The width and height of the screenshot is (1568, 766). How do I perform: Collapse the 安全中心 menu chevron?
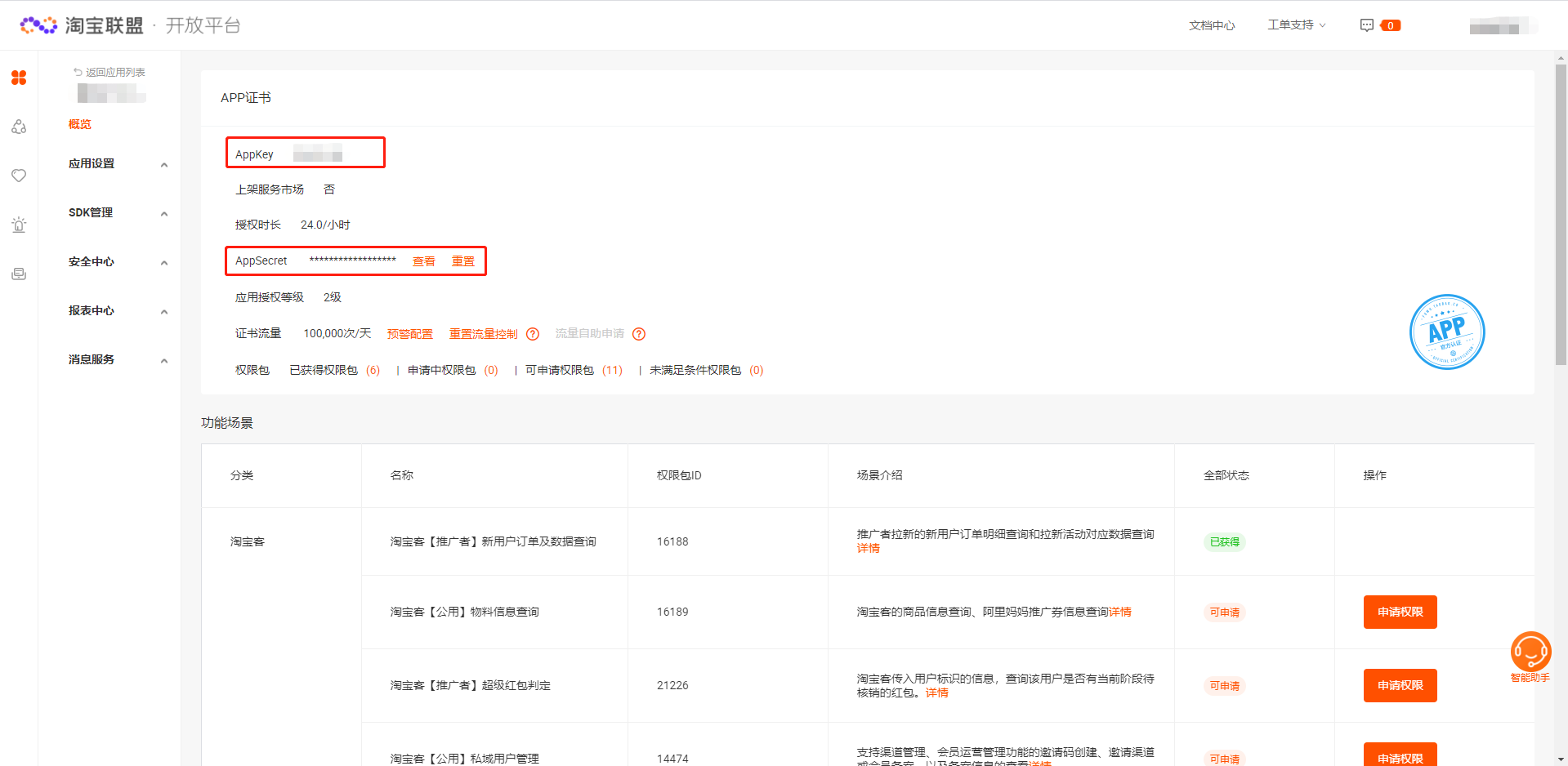click(164, 262)
